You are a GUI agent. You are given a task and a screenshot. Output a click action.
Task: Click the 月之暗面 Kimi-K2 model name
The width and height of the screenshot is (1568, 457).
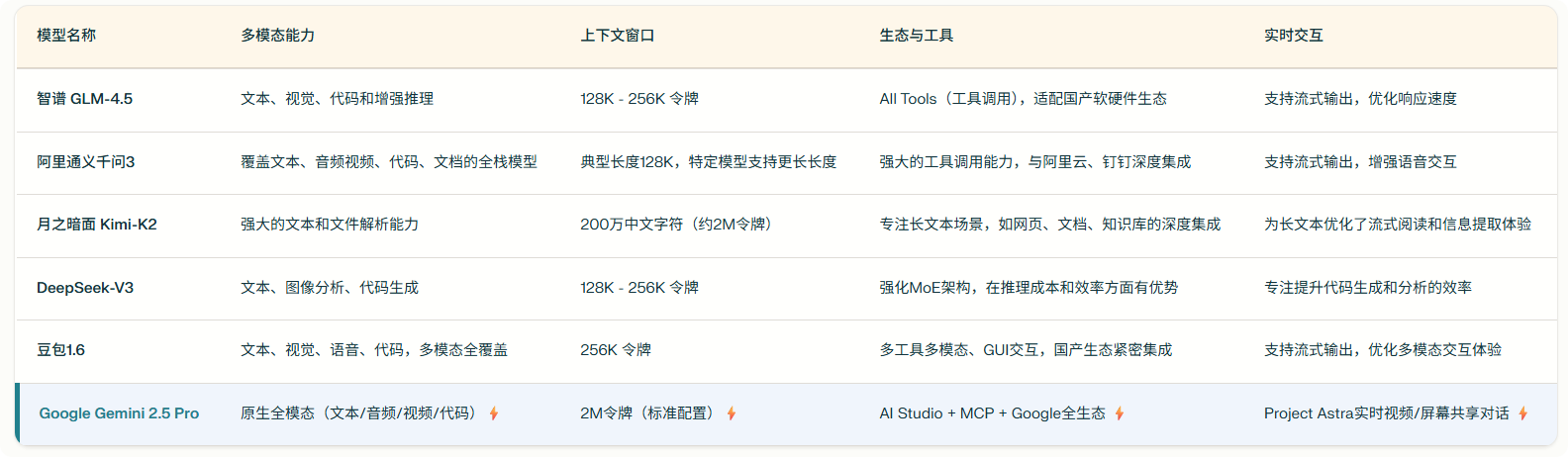(x=97, y=225)
